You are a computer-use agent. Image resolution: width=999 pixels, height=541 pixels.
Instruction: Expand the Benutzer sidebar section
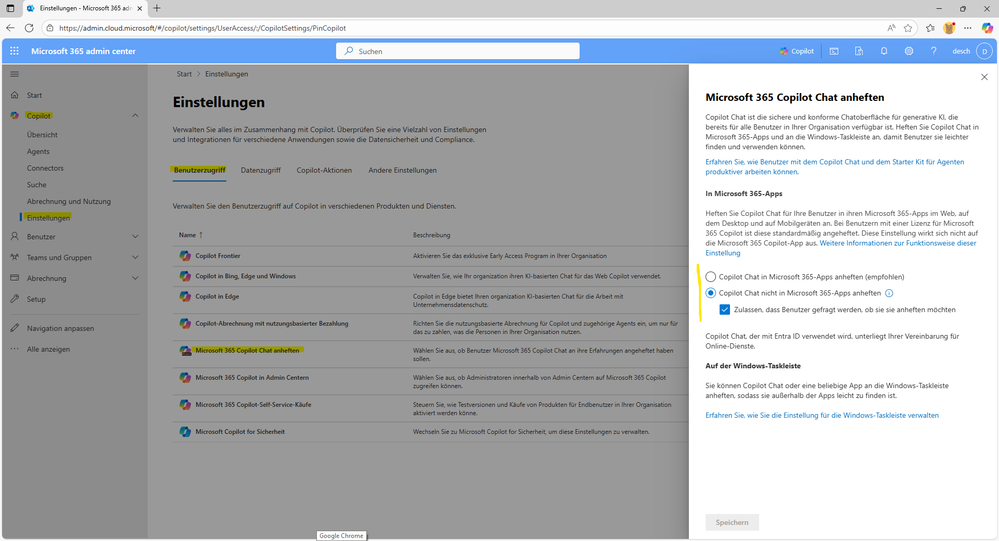(135, 236)
